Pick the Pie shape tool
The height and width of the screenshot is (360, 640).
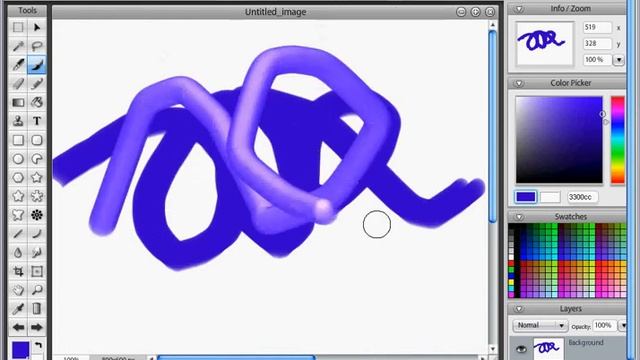[37, 159]
